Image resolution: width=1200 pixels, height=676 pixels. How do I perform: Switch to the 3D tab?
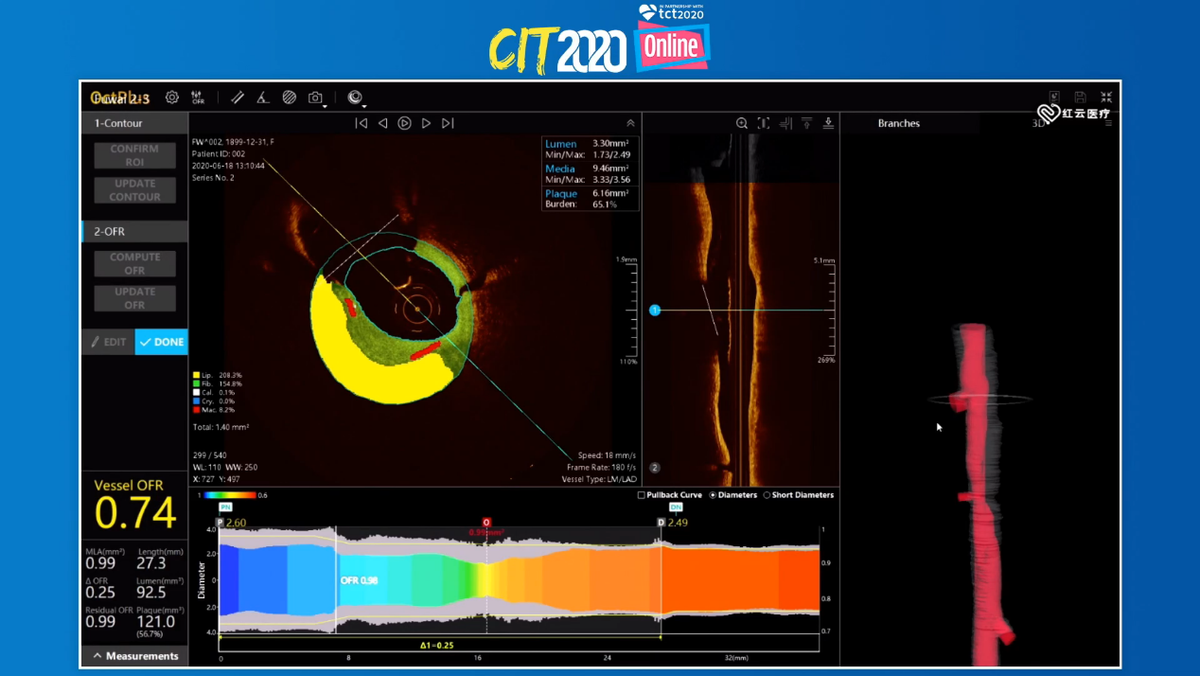pyautogui.click(x=1038, y=123)
